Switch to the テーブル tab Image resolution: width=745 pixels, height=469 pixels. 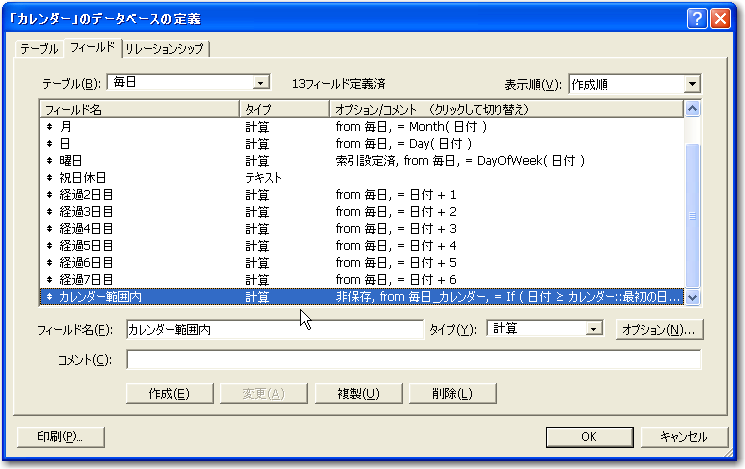[40, 49]
